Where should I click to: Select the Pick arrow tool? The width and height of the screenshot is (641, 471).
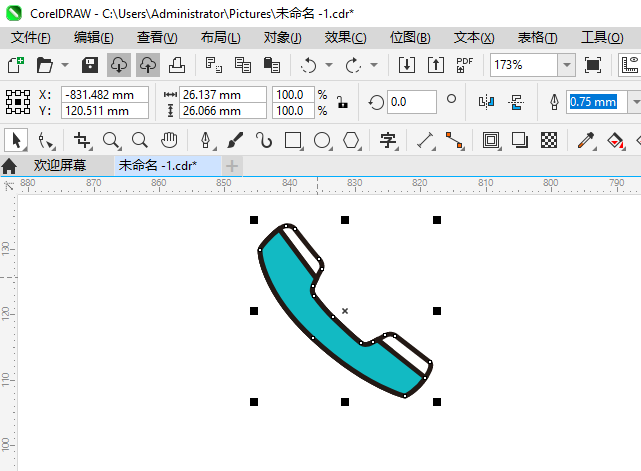pos(16,140)
